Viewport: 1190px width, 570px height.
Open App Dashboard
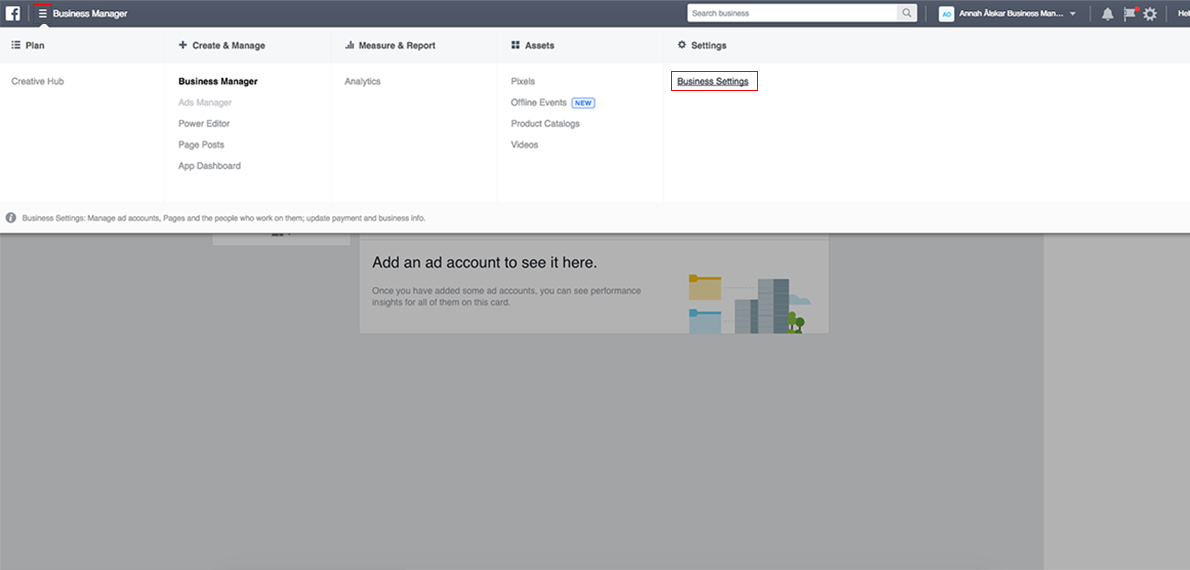coord(209,166)
